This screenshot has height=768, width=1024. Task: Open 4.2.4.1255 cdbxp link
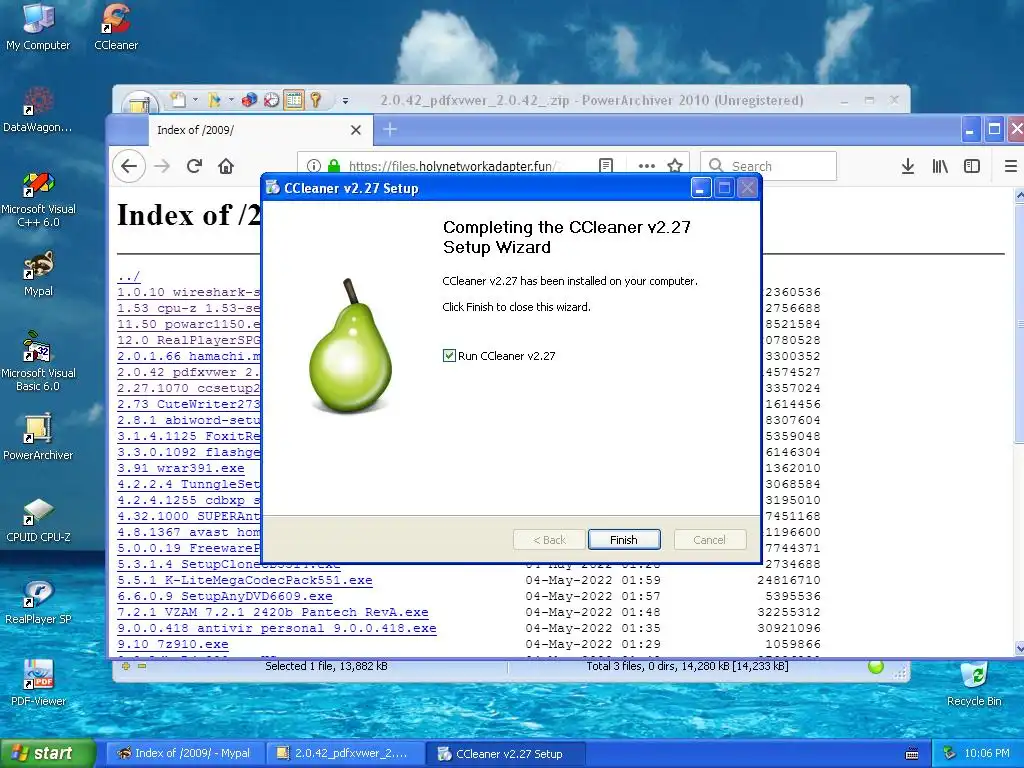pos(189,500)
